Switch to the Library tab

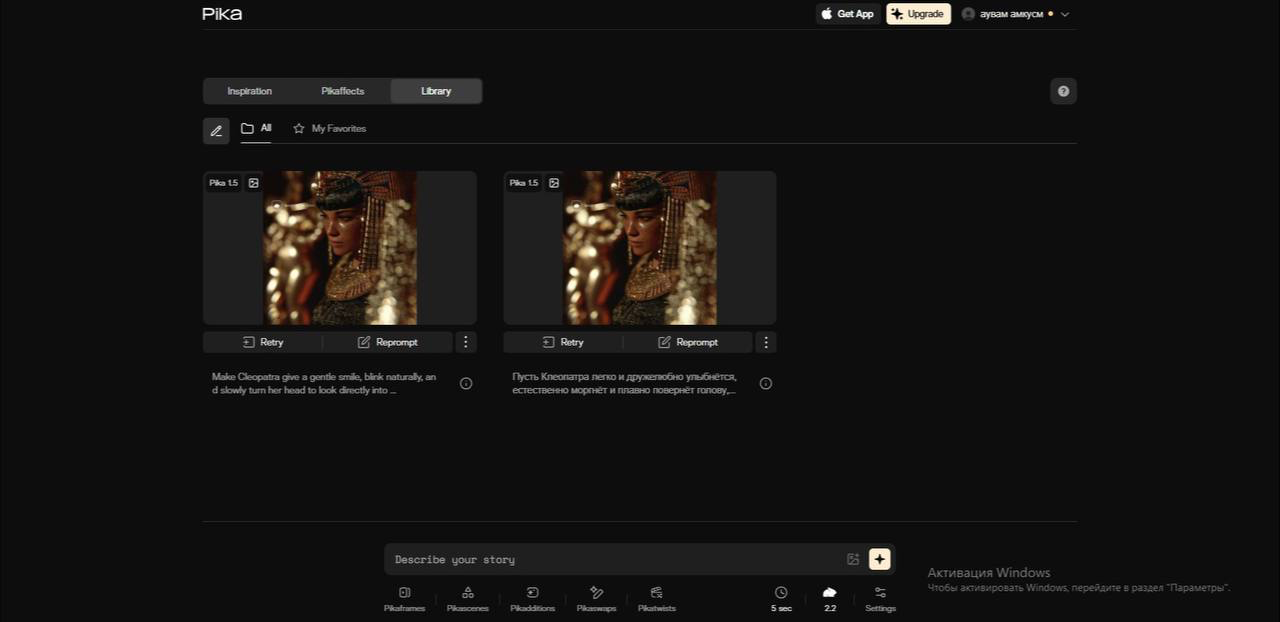click(x=436, y=91)
